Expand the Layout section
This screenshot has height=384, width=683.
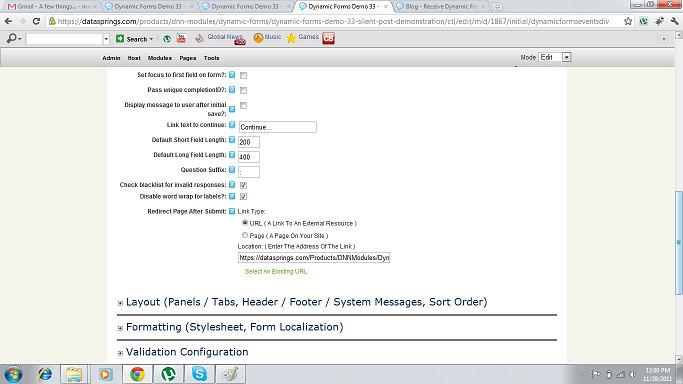(x=120, y=303)
